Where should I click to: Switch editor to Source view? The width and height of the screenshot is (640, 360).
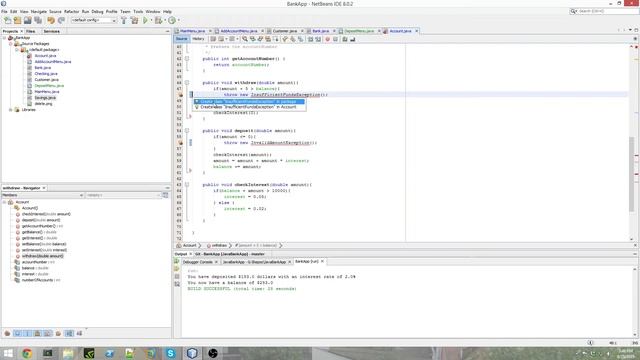(x=182, y=39)
